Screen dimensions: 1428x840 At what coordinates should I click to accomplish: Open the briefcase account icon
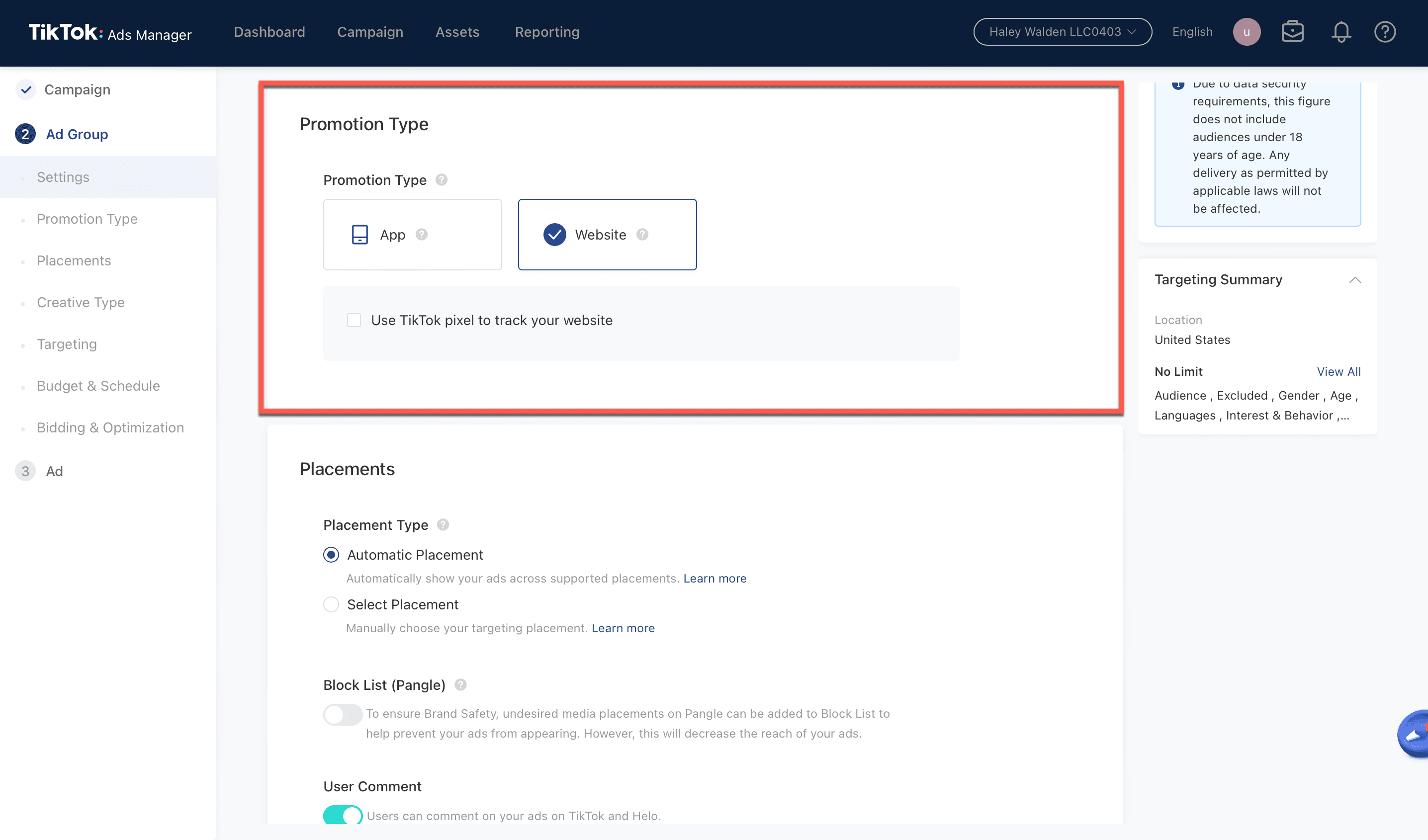coord(1292,32)
